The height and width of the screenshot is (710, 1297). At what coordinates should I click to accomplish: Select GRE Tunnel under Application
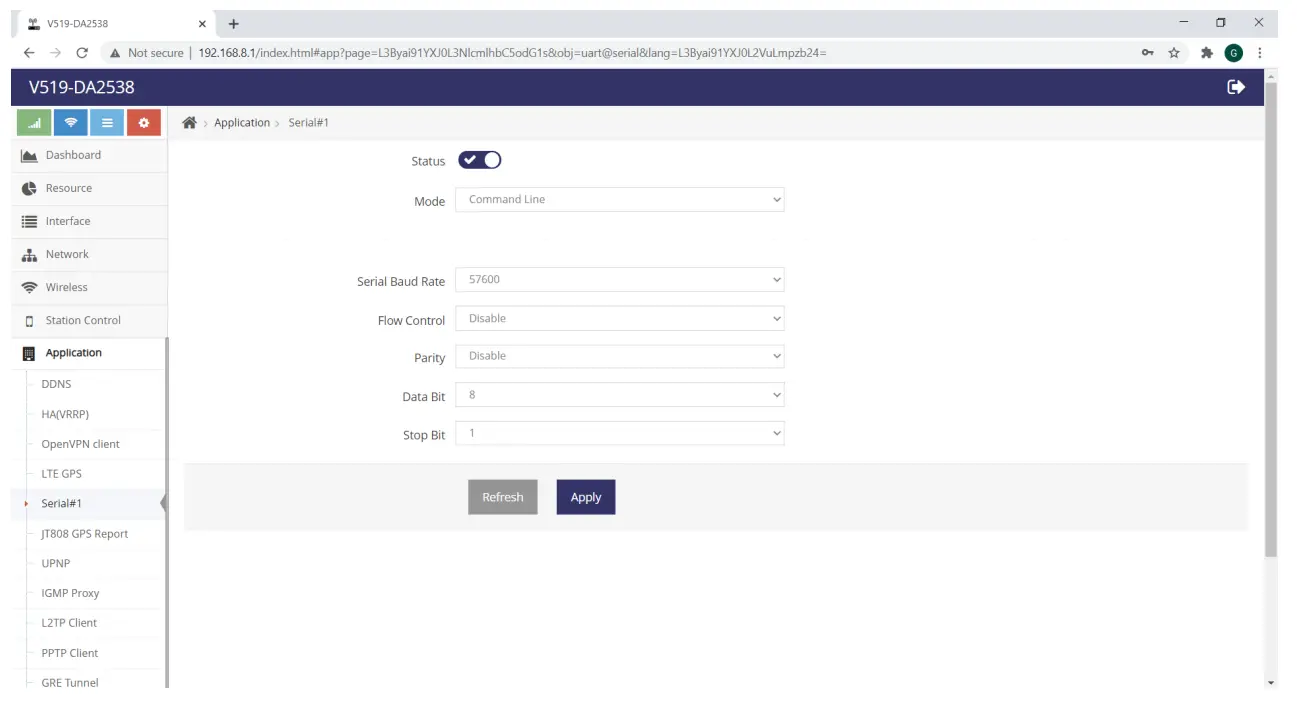[70, 683]
